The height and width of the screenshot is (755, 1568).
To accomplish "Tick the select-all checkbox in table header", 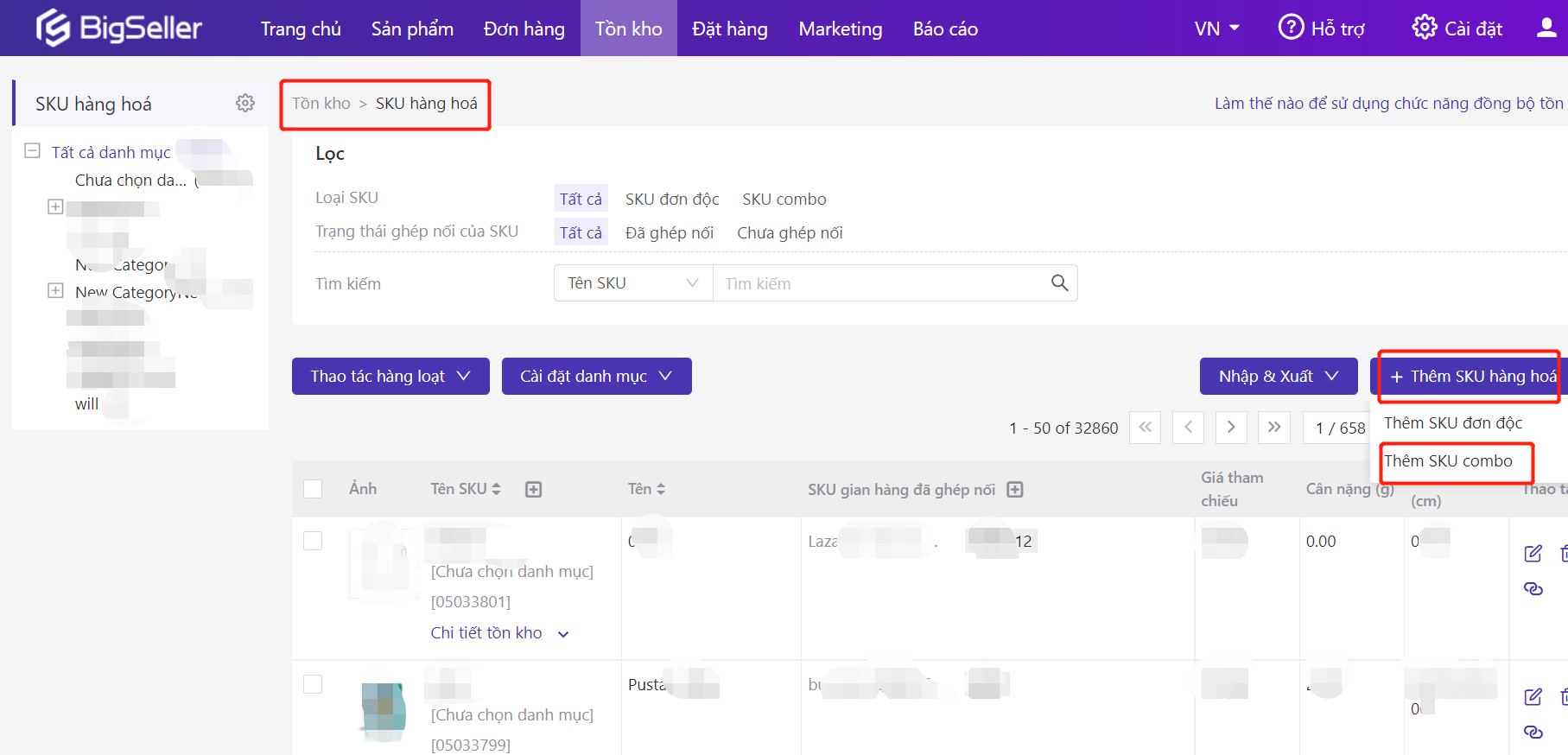I will pos(313,489).
